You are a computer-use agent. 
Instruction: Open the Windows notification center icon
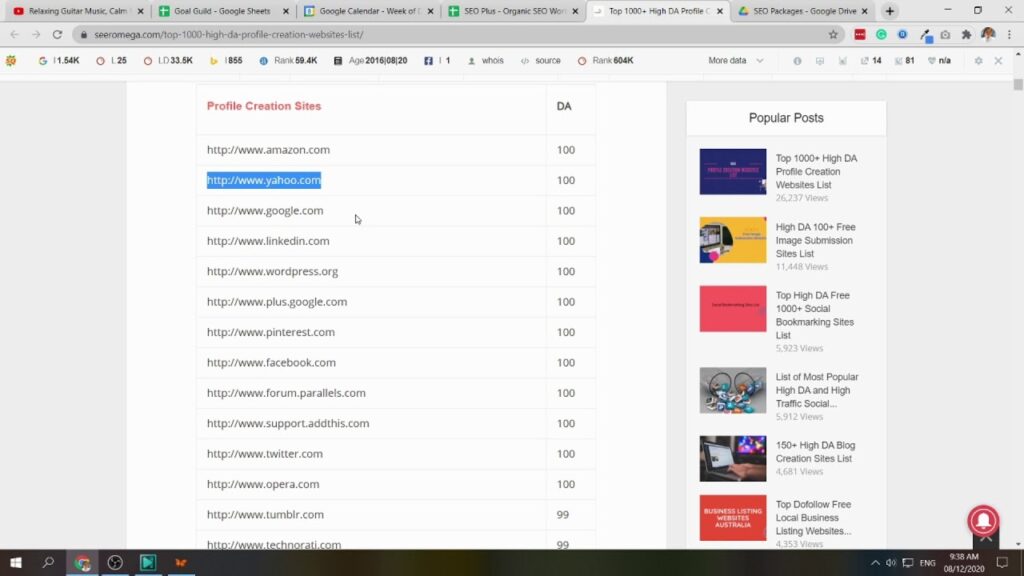pos(1002,563)
